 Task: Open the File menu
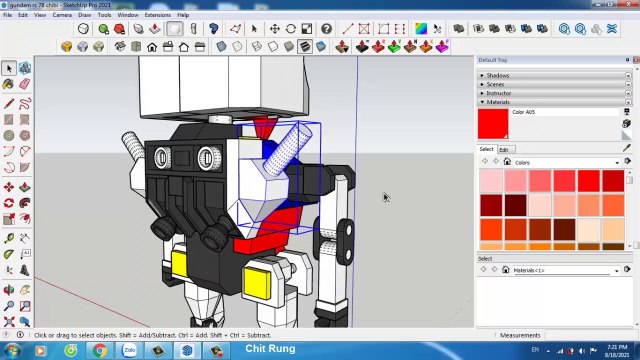tap(7, 15)
